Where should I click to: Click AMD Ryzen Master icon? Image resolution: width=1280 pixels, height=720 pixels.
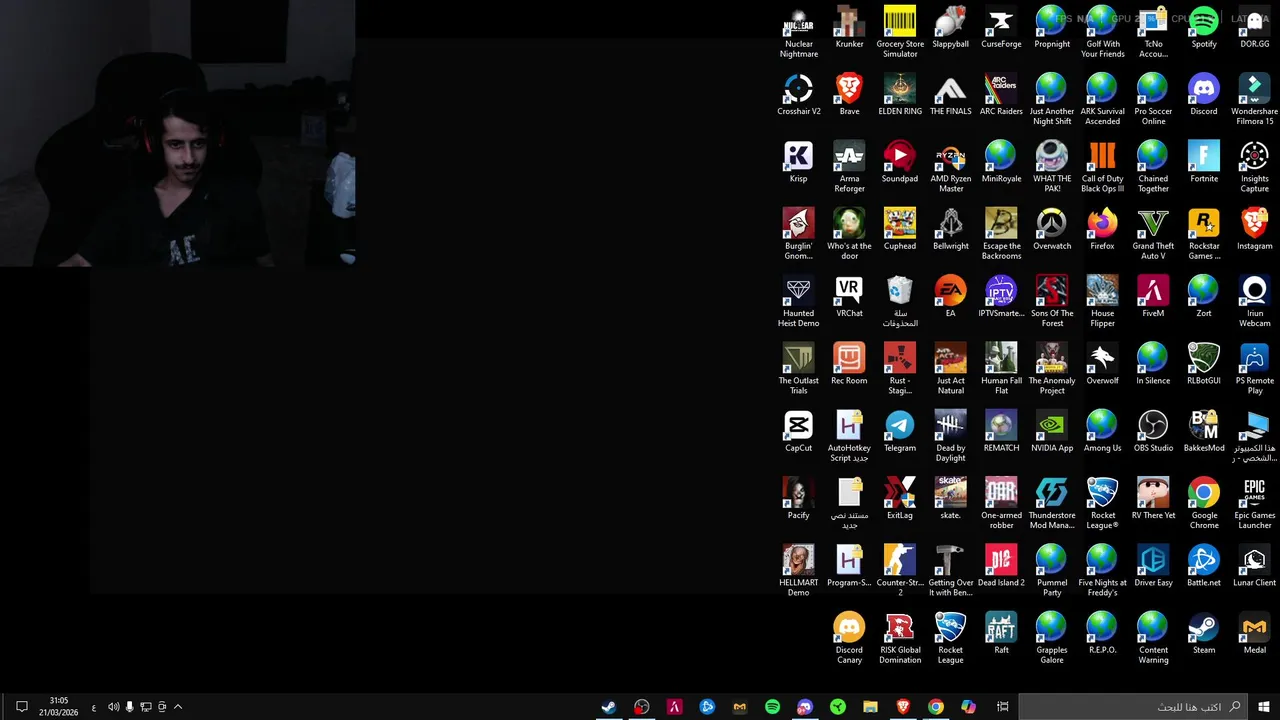point(950,166)
